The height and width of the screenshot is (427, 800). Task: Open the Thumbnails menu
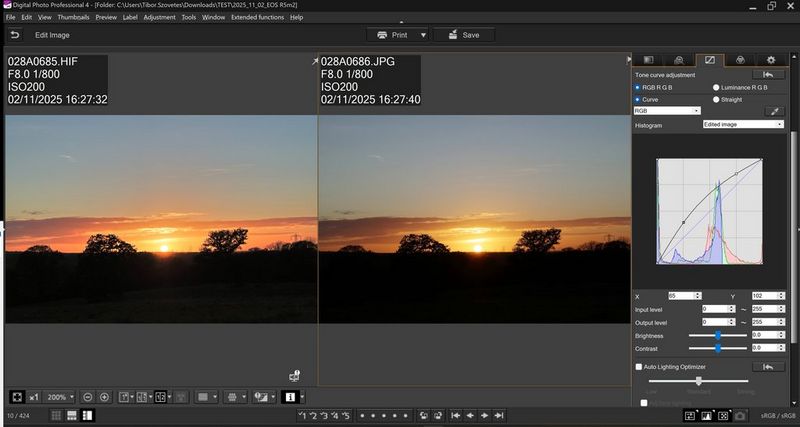tap(73, 17)
